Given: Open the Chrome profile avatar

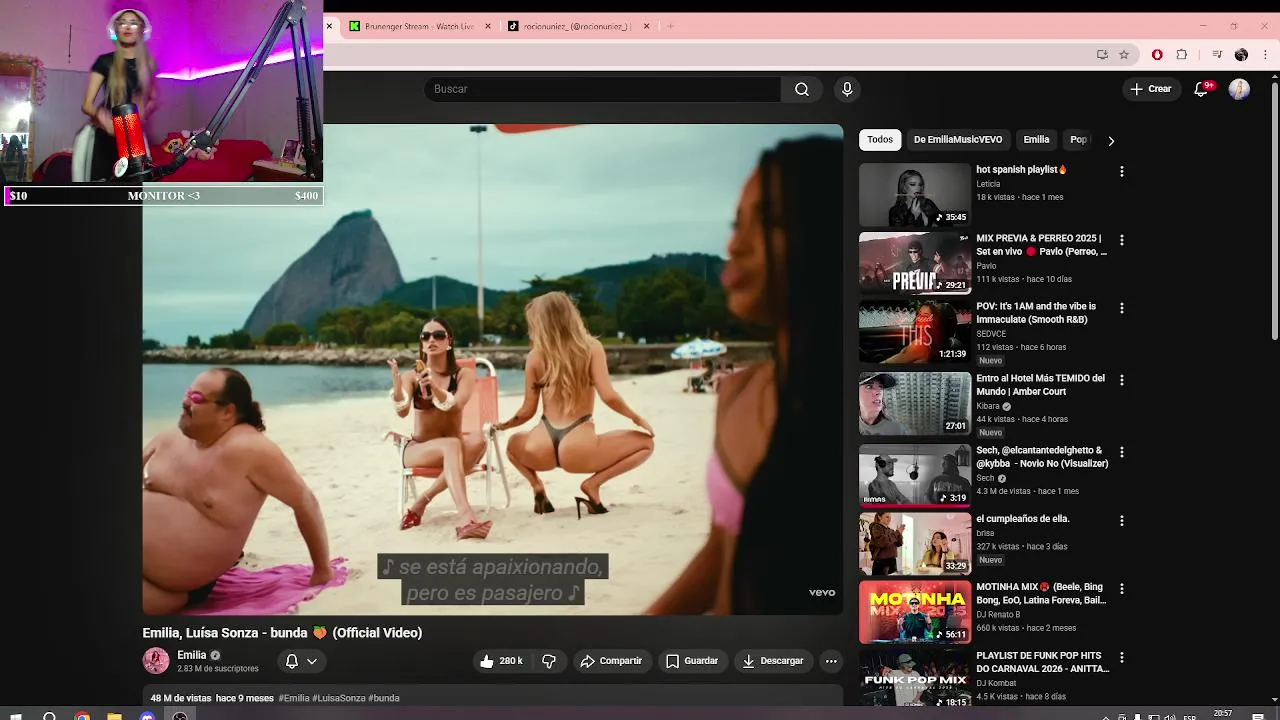Looking at the screenshot, I should coord(1241,55).
